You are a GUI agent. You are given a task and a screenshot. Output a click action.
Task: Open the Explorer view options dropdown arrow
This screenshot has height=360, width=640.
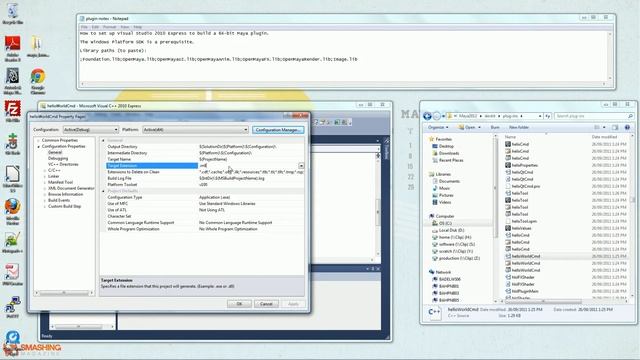604,127
